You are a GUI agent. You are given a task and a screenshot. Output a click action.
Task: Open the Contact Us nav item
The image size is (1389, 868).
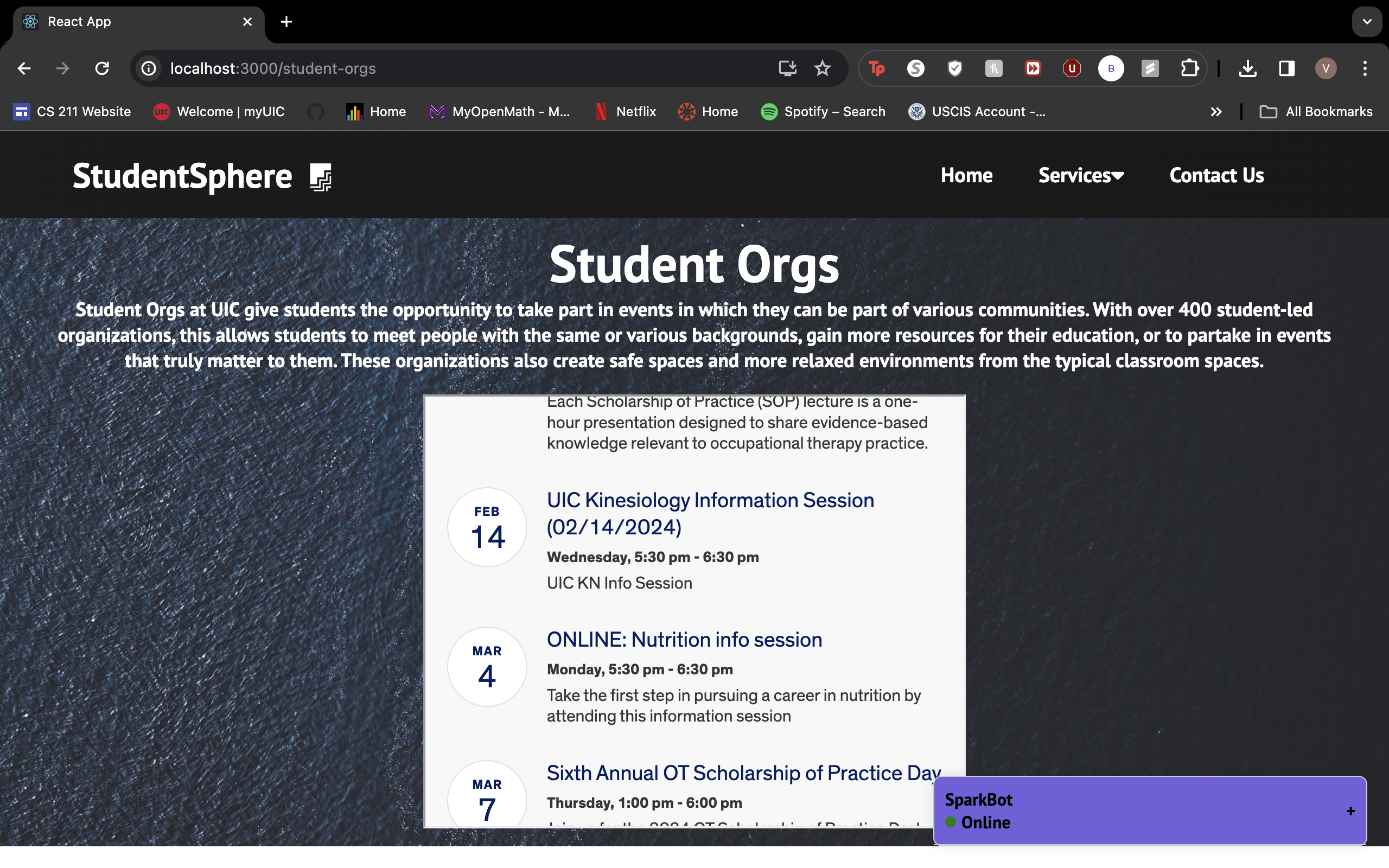pyautogui.click(x=1216, y=175)
